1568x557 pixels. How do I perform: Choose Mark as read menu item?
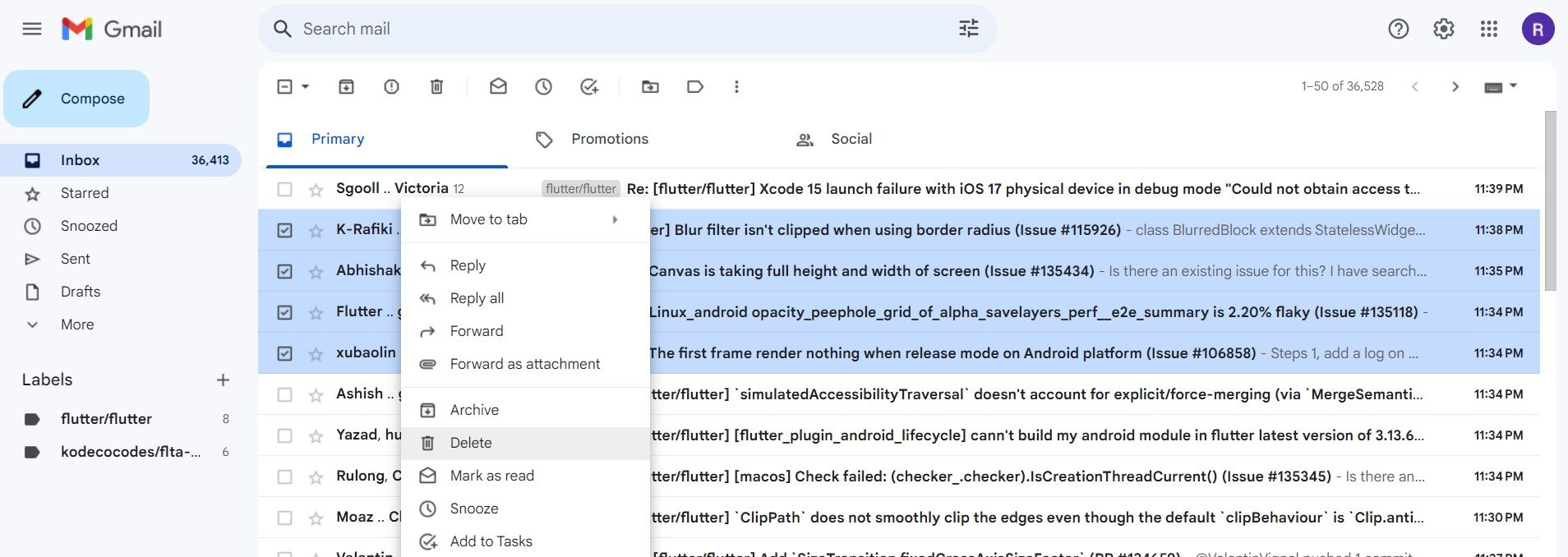pyautogui.click(x=525, y=476)
